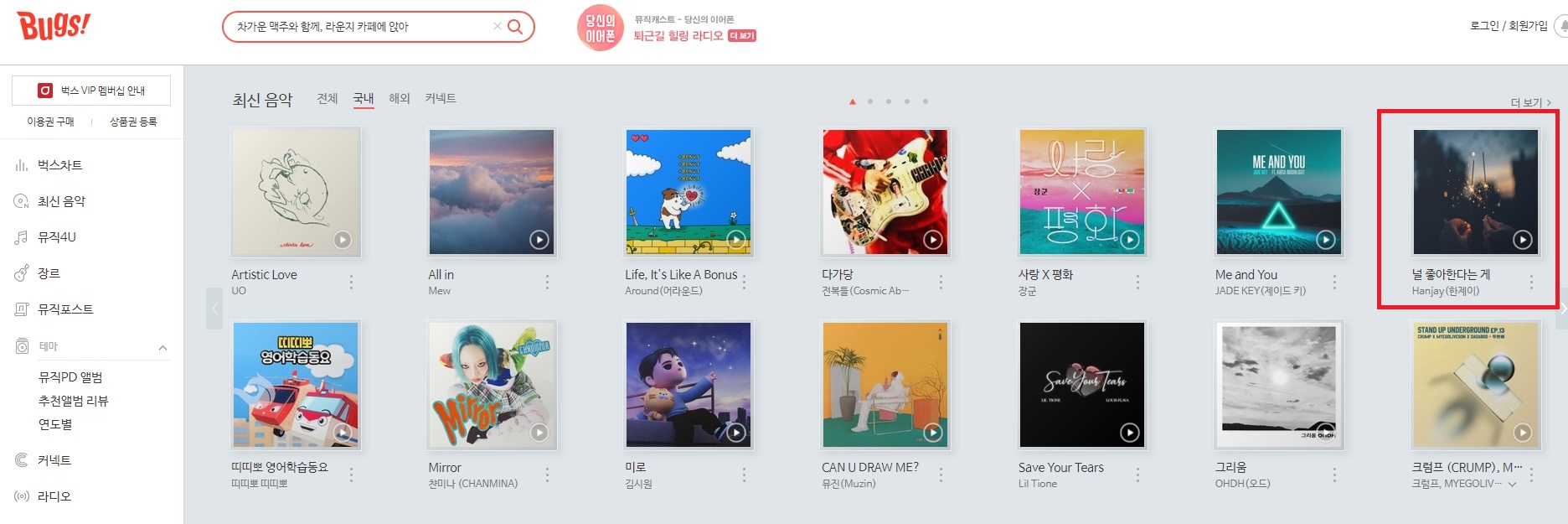Click the search magnifier icon
Viewport: 1568px width, 524px height.
(x=515, y=27)
